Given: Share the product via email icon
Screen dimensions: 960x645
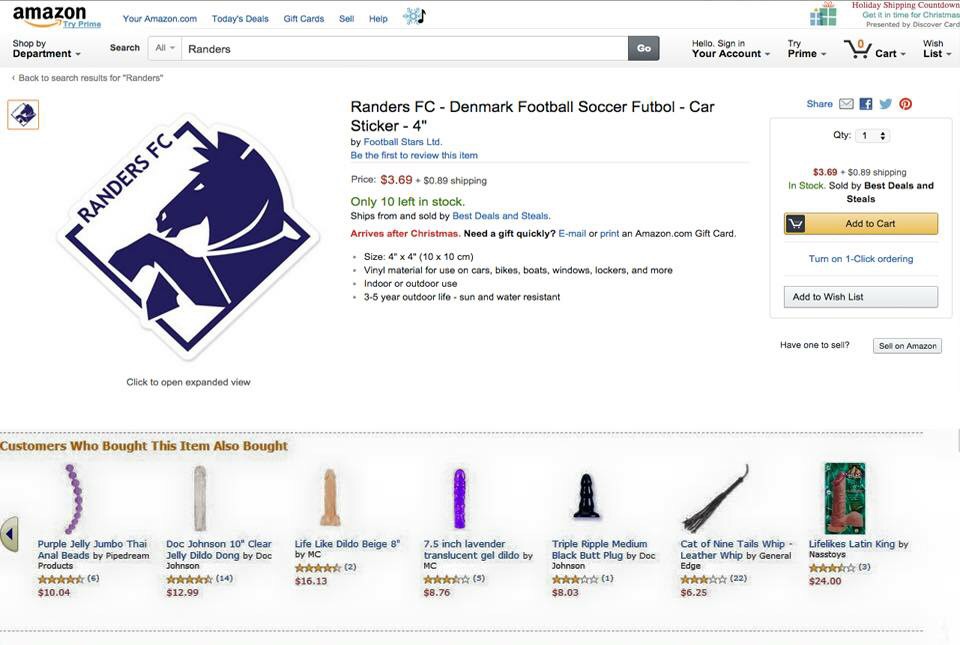Looking at the screenshot, I should coord(846,104).
